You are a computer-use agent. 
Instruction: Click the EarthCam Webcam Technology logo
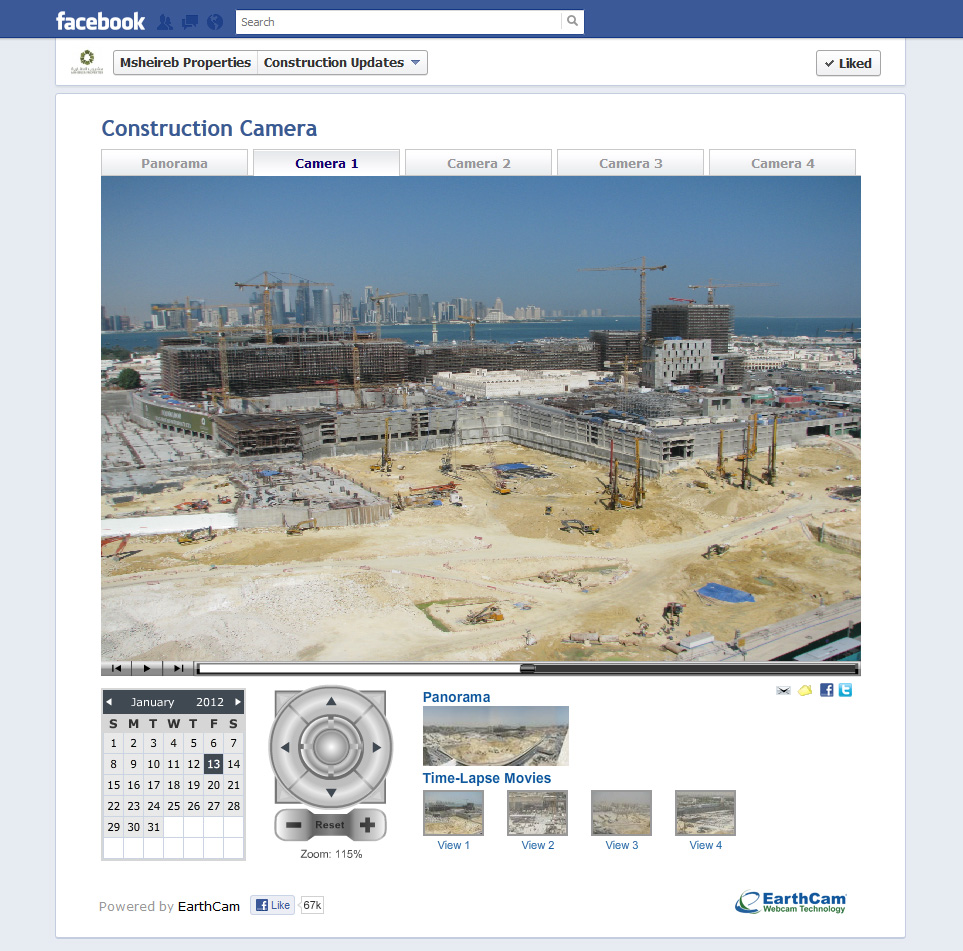coord(790,902)
